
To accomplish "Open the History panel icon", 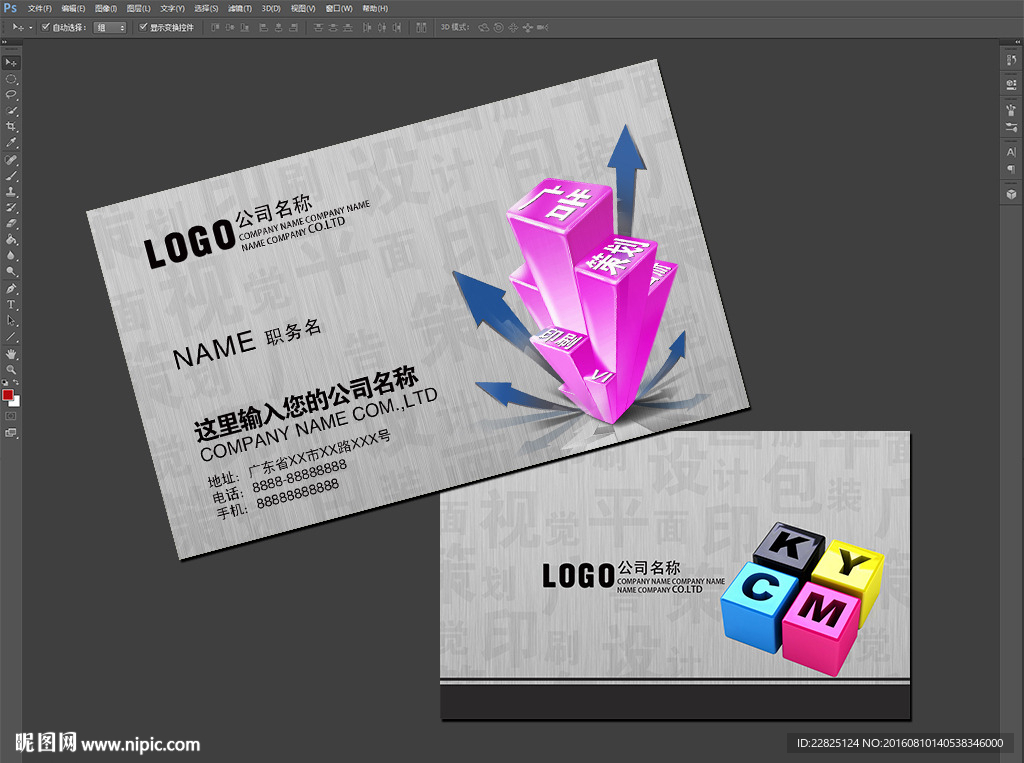I will click(1012, 61).
